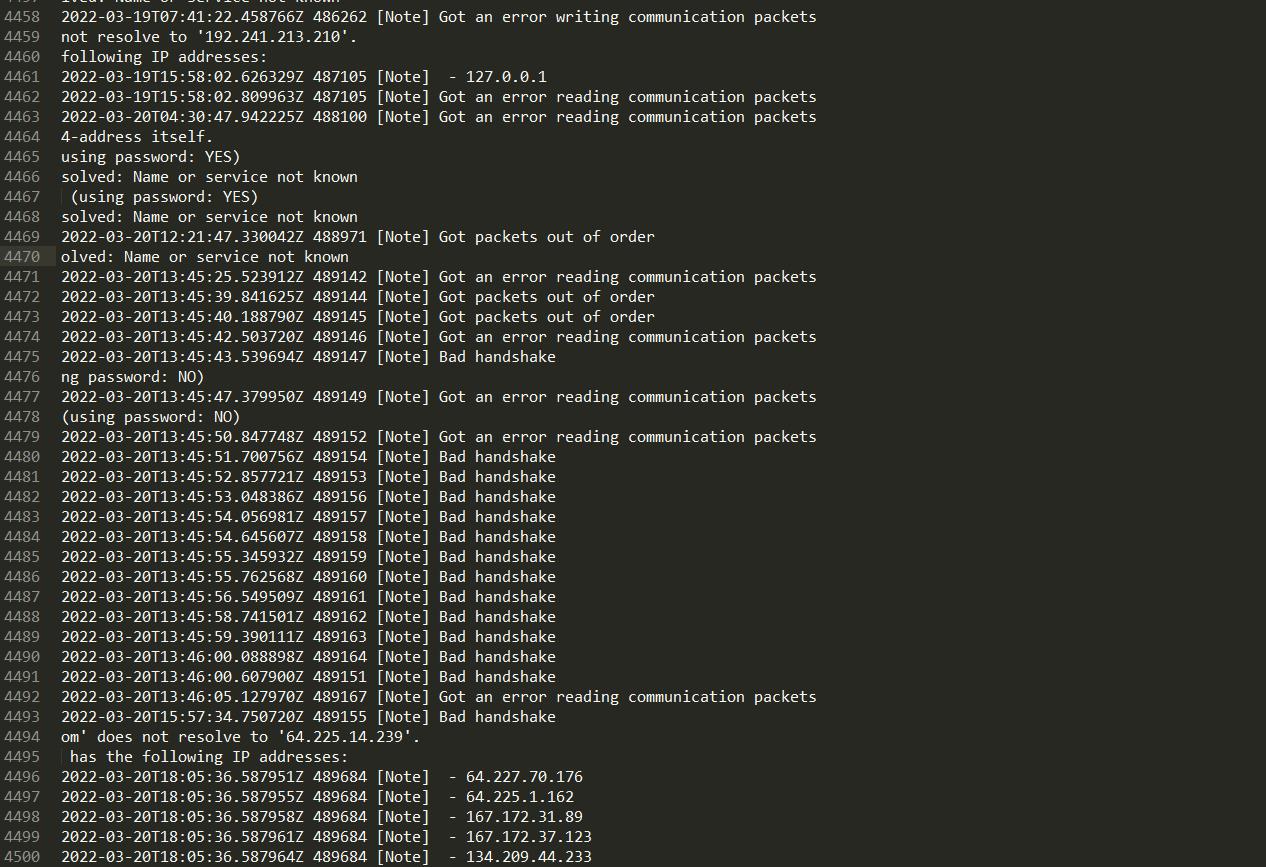Click IP address 134.209.44.233
1266x867 pixels.
(x=529, y=857)
